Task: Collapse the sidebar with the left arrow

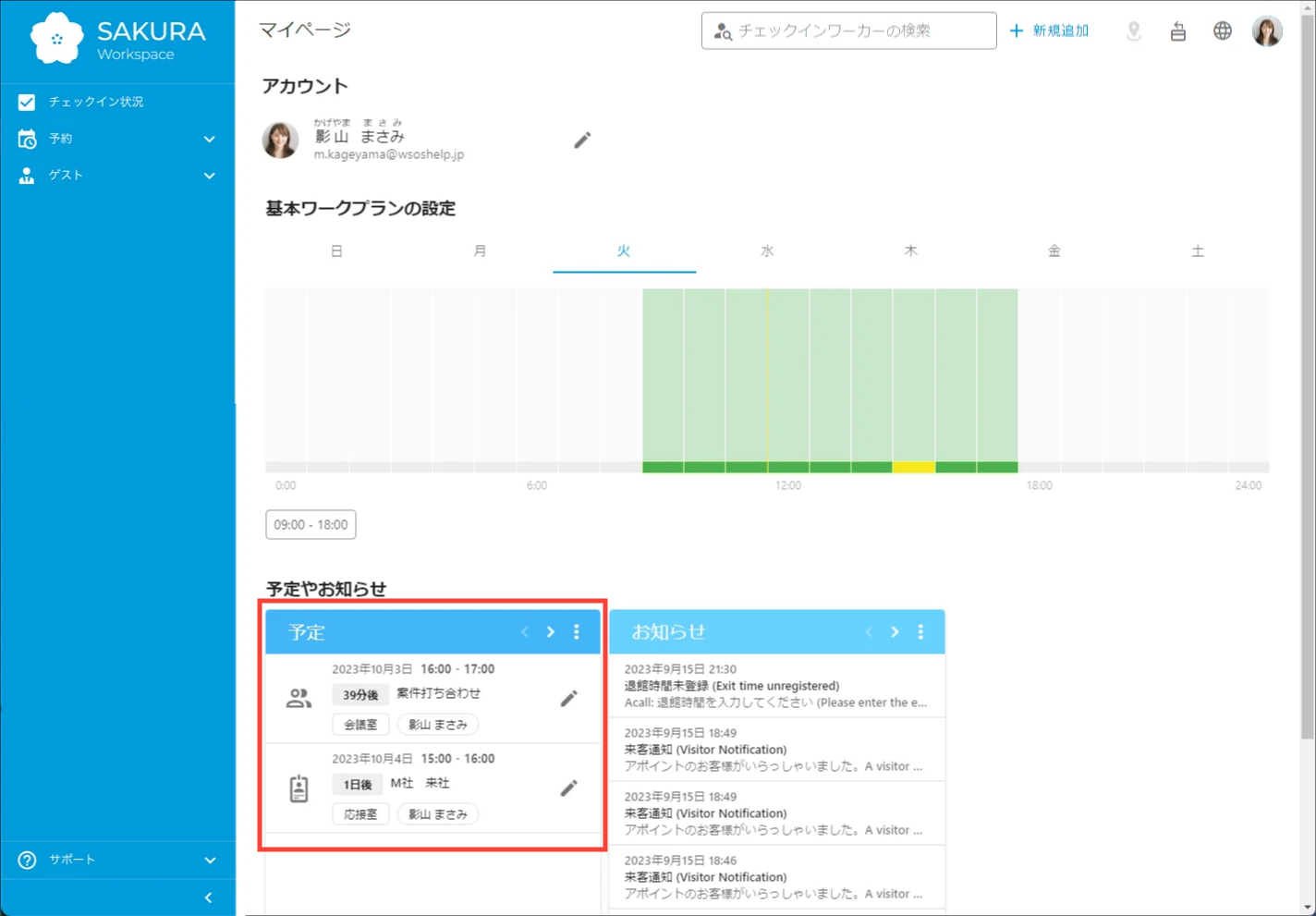Action: click(x=209, y=898)
